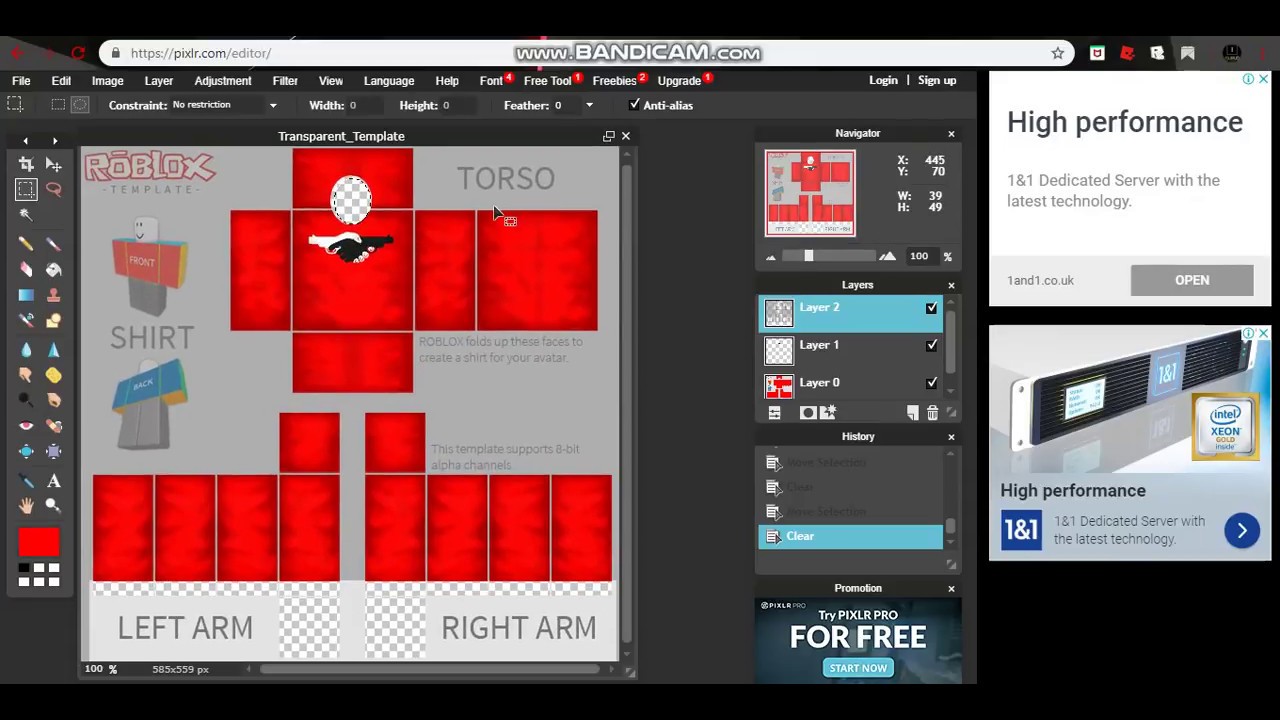Open the View menu

331,81
